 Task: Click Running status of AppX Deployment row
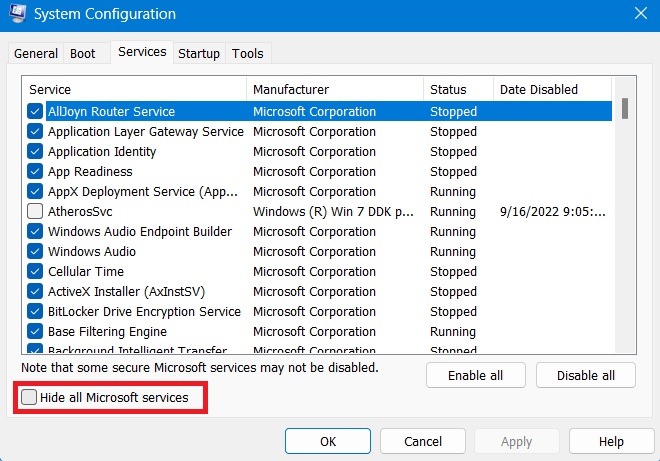pyautogui.click(x=453, y=192)
